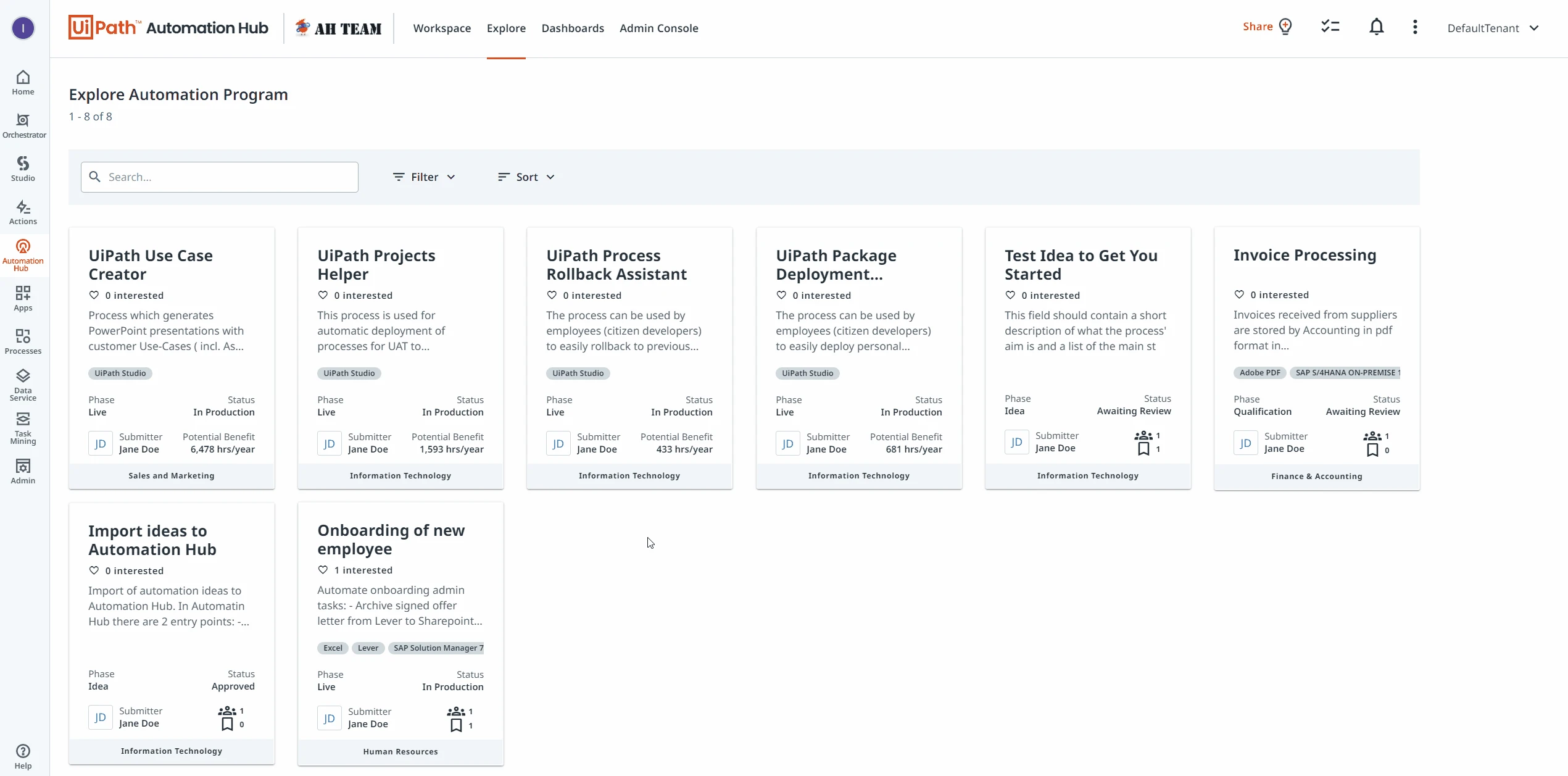Click the Share idea button
Viewport: 1568px width, 776px height.
point(1267,27)
